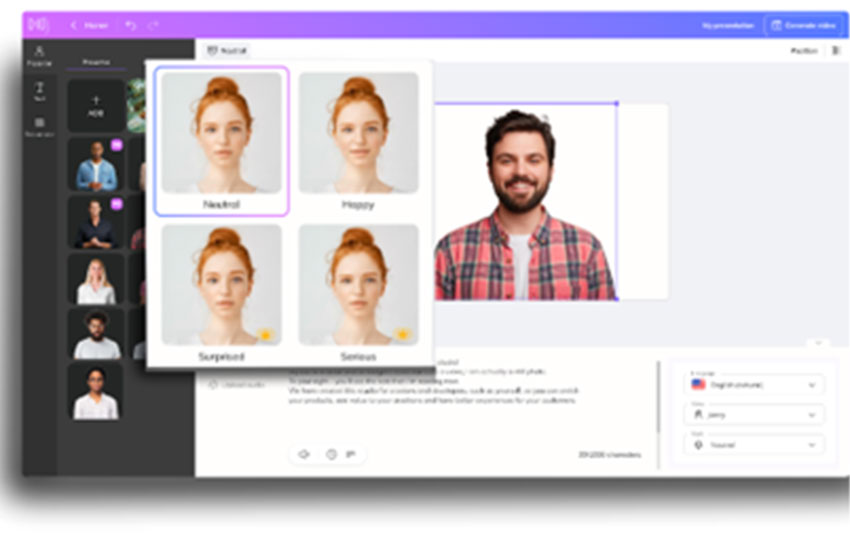Image resolution: width=850 pixels, height=544 pixels.
Task: Add a new presenter with the Add tile
Action: point(95,106)
